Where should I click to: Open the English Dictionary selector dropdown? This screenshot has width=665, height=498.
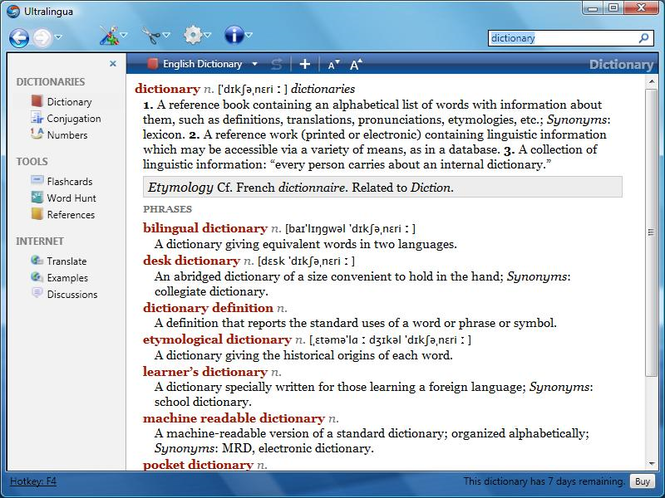[254, 64]
